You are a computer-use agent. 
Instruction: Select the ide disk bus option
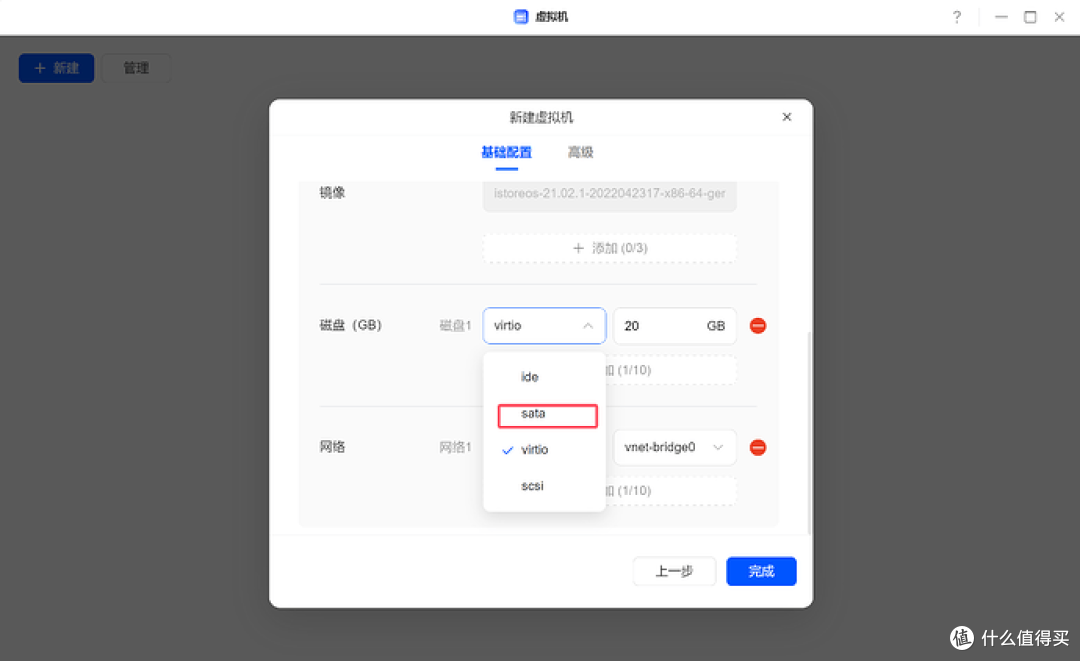pyautogui.click(x=529, y=376)
